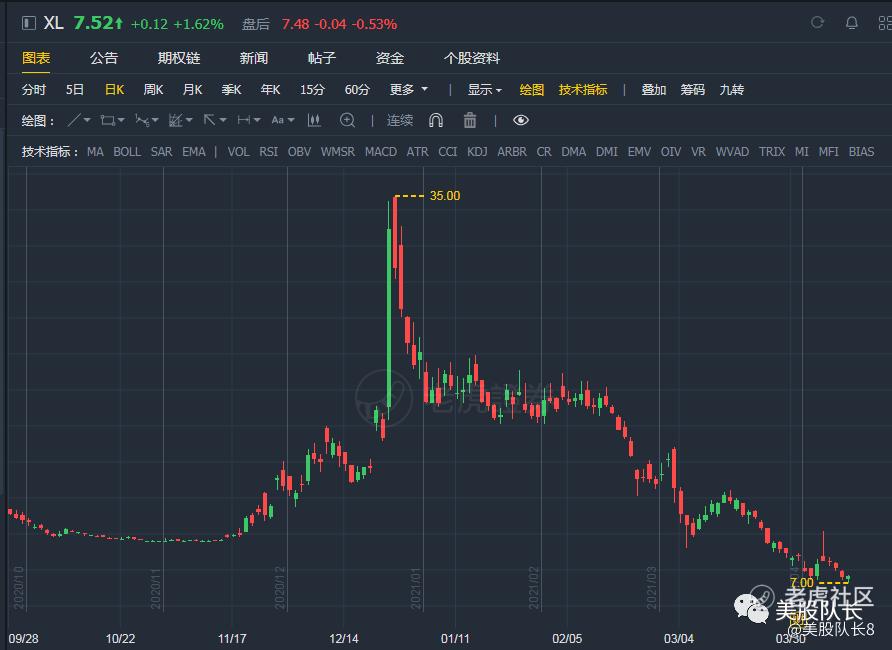Screen dimensions: 892x650
Task: Select the Aa text annotation tool
Action: coord(278,121)
